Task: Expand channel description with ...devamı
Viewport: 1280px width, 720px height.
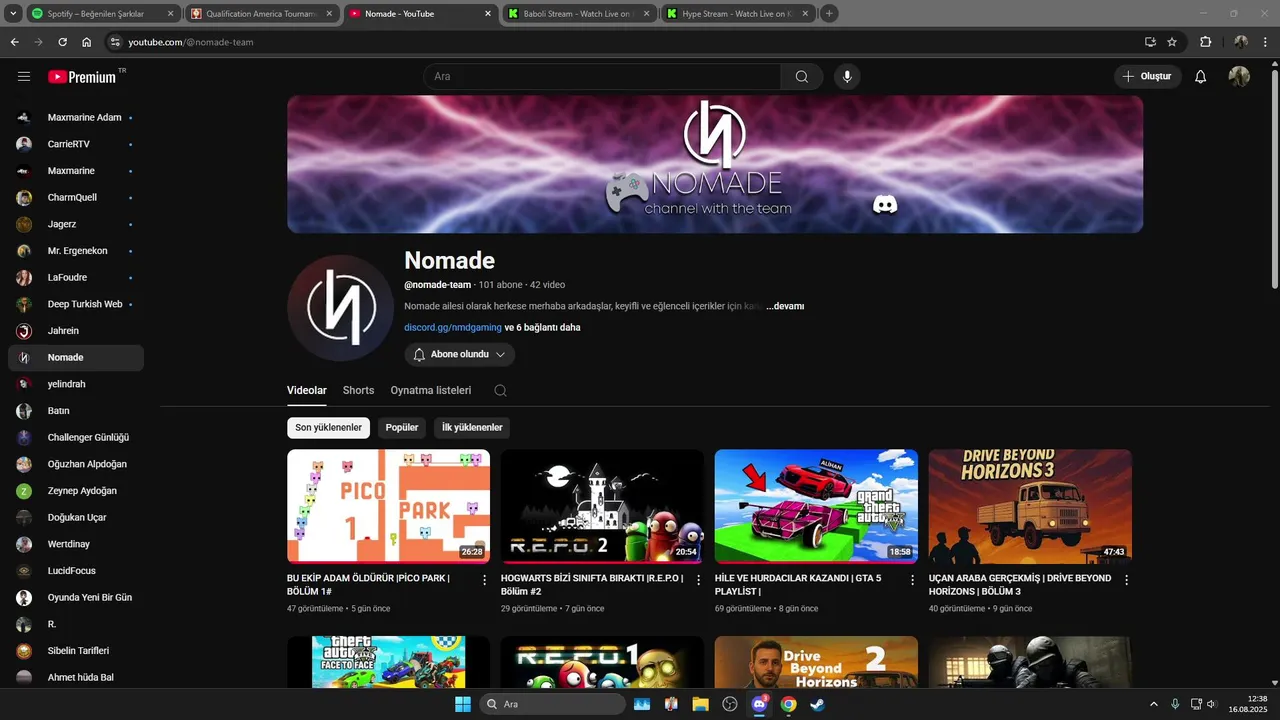Action: 785,306
